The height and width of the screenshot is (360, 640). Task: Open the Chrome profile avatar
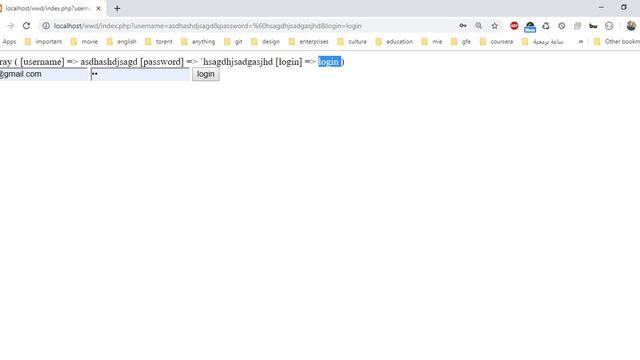631,26
